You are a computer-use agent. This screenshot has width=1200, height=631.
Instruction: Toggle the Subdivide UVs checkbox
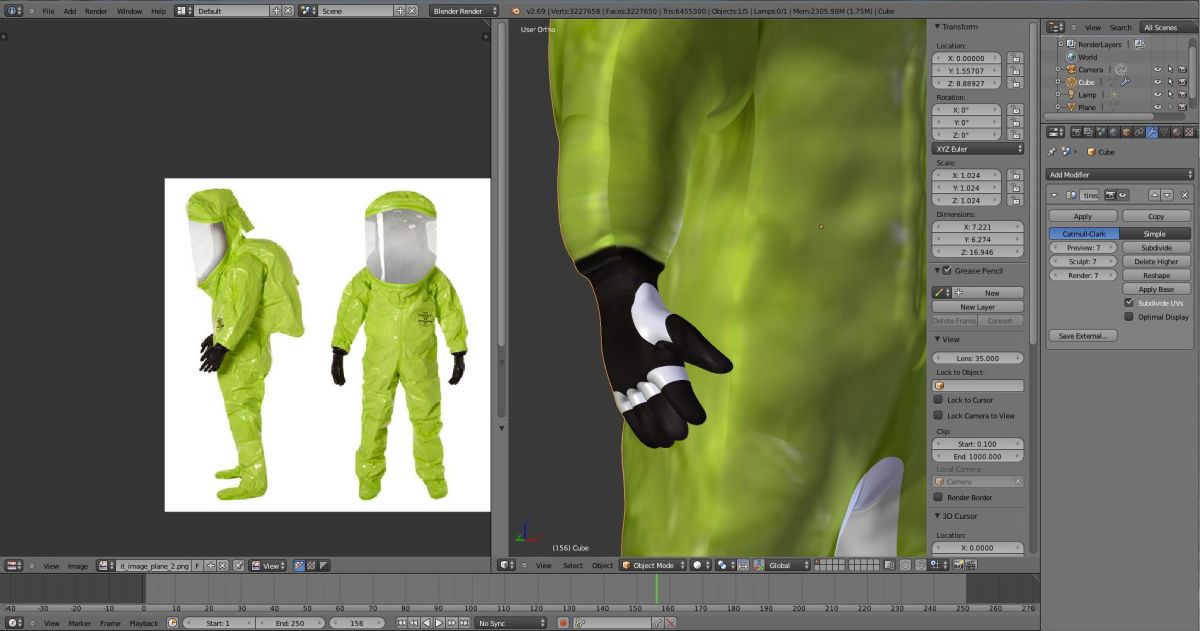[1129, 302]
